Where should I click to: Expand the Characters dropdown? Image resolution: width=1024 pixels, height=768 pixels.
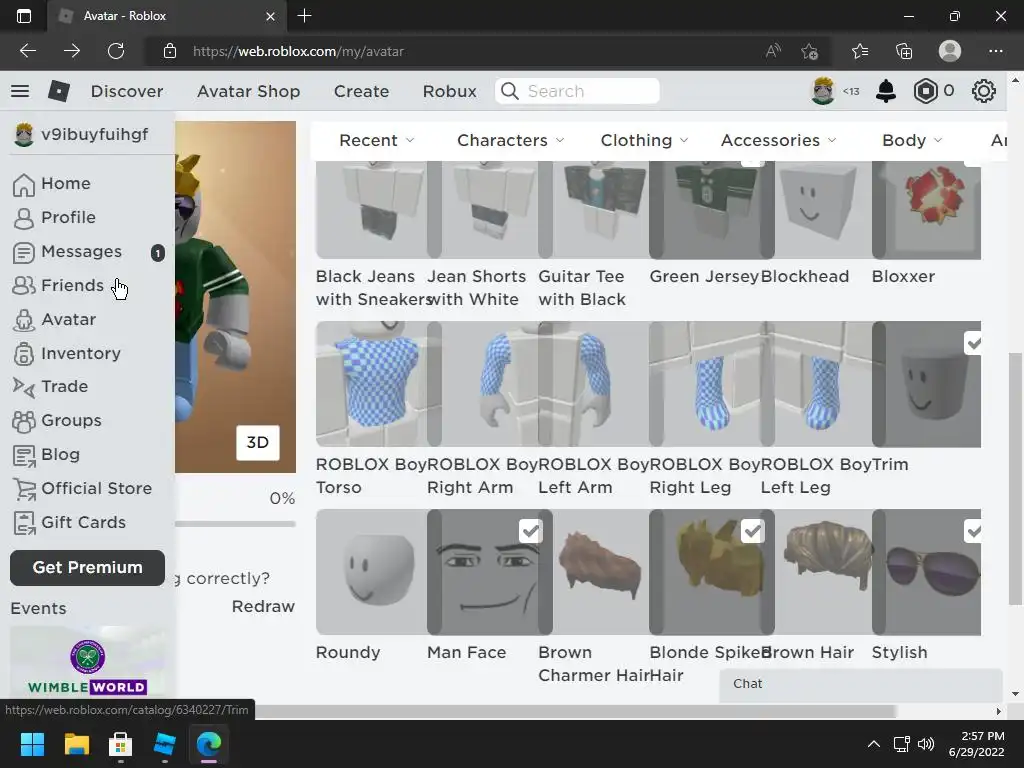pos(511,140)
